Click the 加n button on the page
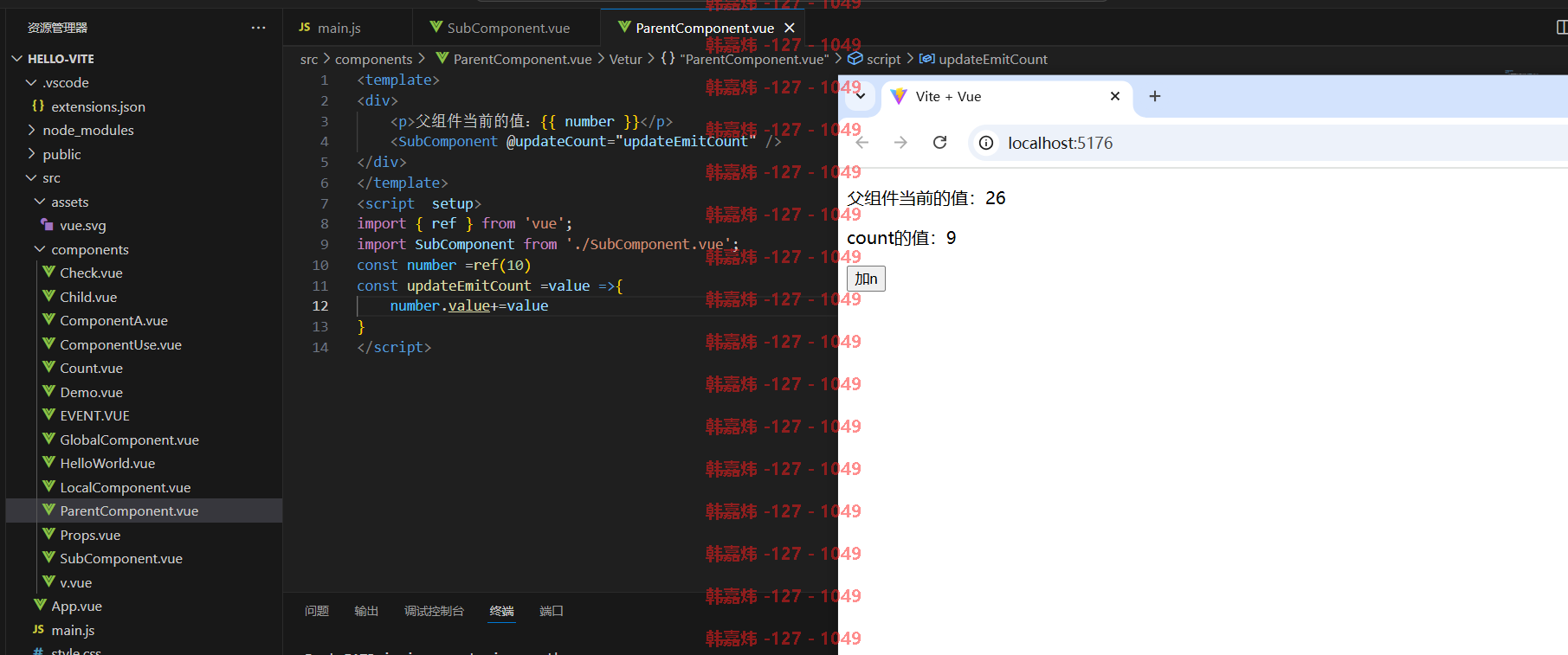 click(866, 279)
